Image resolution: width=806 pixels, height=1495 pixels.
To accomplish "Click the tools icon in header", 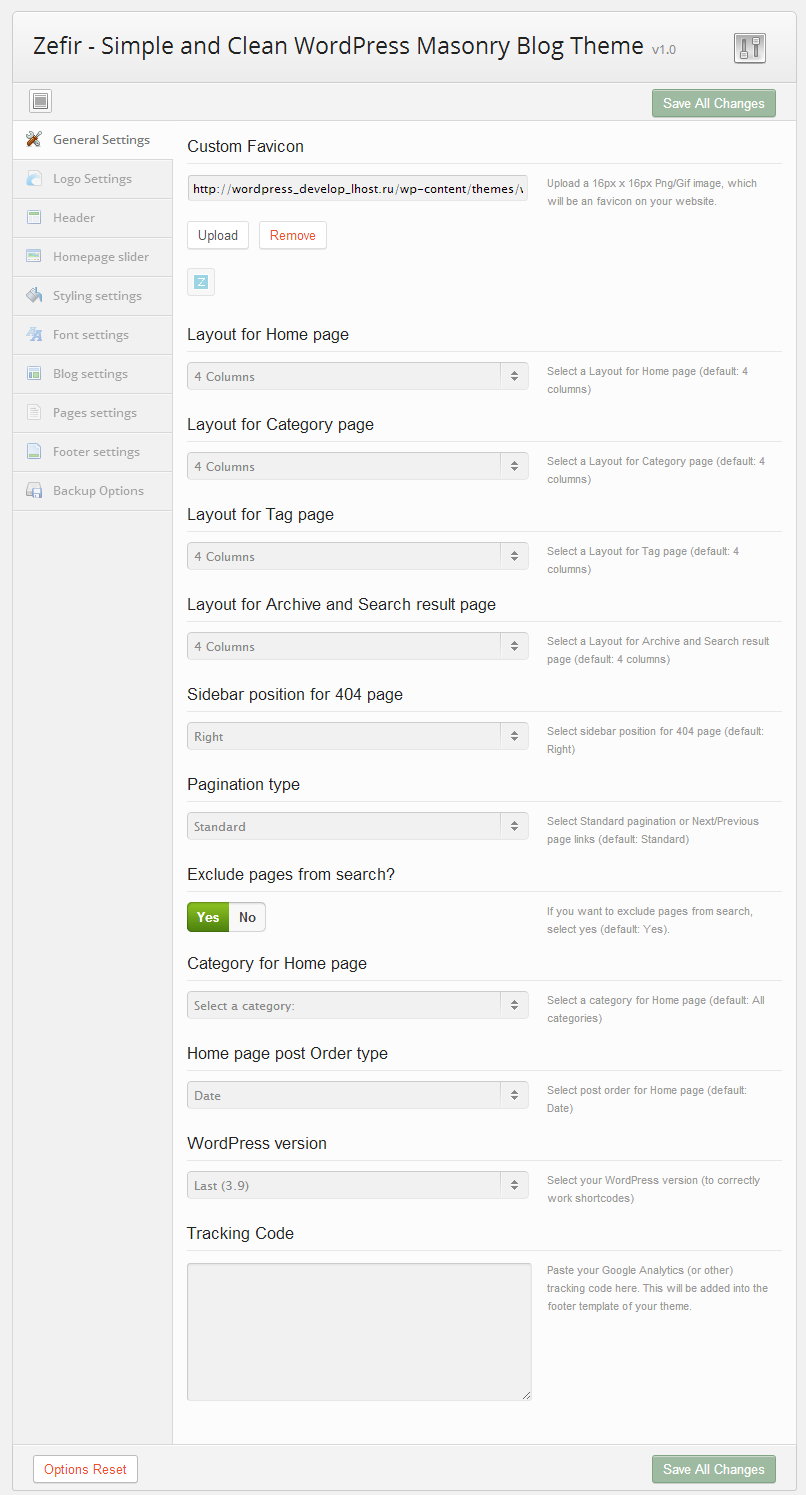I will coord(749,48).
